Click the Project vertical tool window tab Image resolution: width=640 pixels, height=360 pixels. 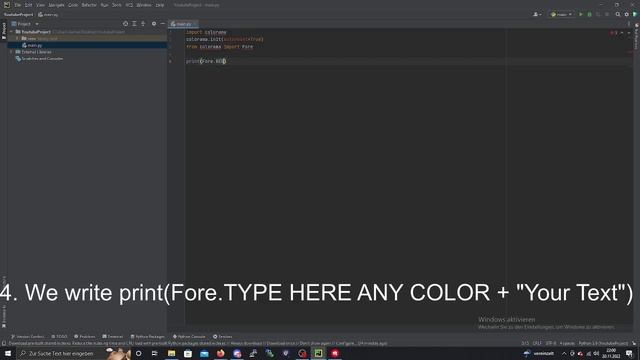pyautogui.click(x=4, y=31)
